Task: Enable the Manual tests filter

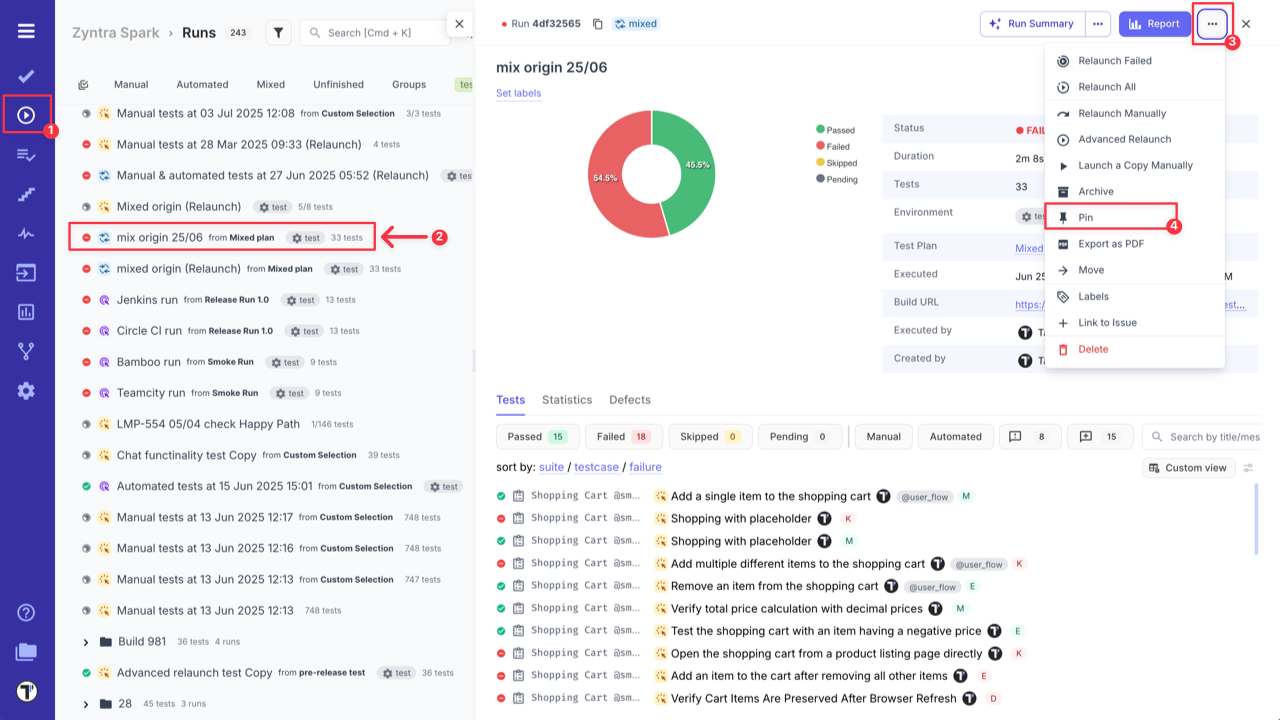Action: [x=883, y=436]
